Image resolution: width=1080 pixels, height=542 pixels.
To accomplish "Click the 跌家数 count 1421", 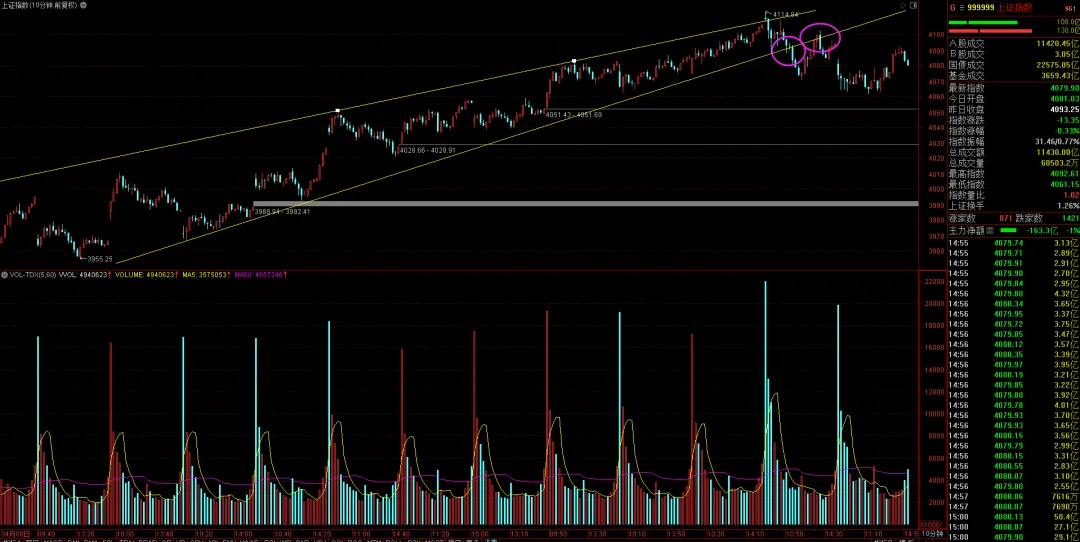I will [x=1070, y=218].
